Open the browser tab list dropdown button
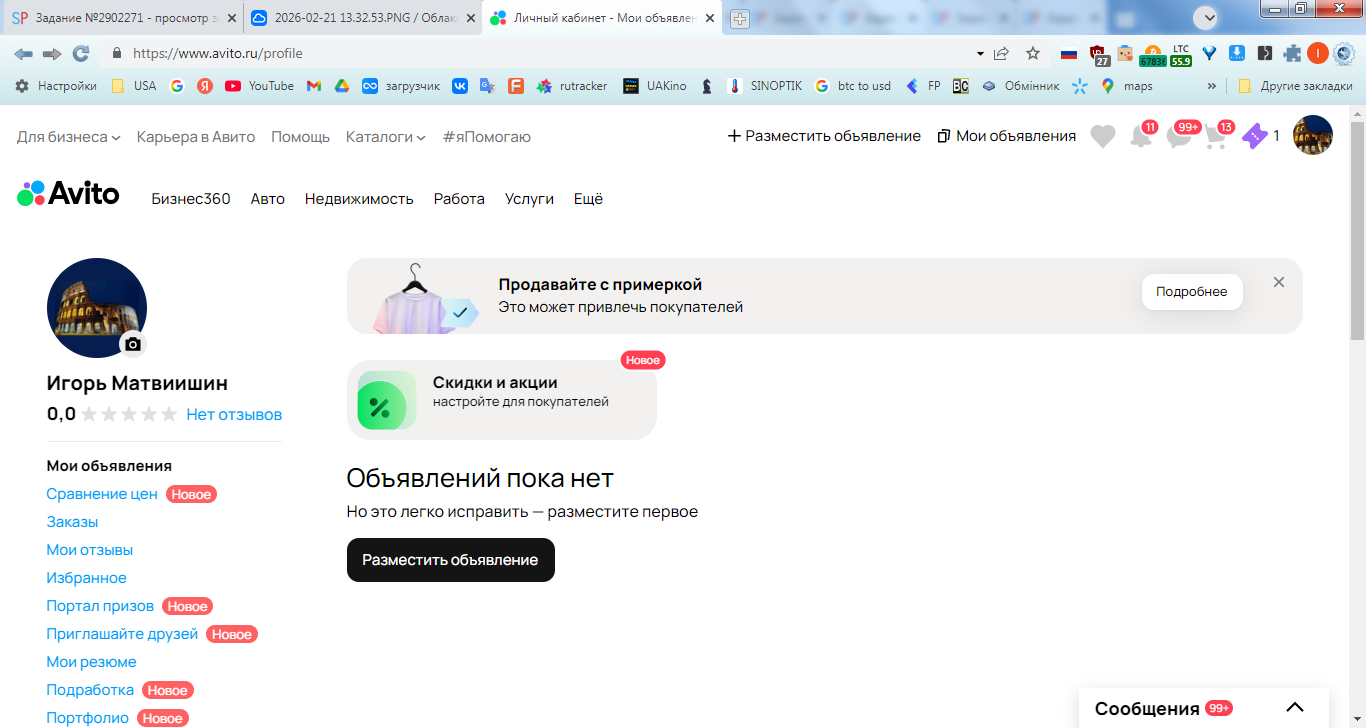 [x=1206, y=17]
